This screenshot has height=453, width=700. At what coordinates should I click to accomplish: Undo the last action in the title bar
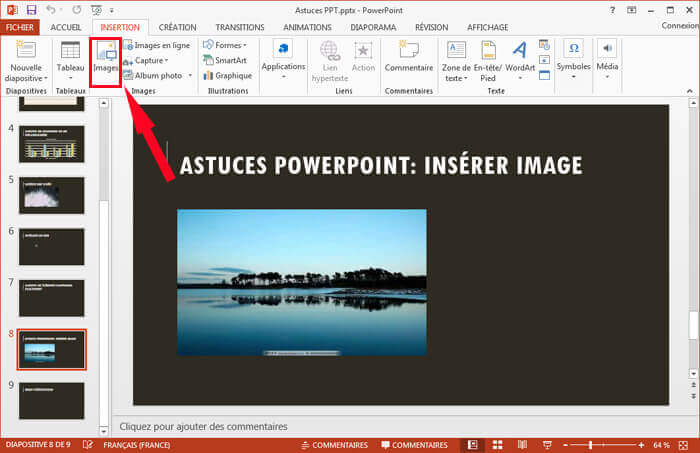point(51,9)
